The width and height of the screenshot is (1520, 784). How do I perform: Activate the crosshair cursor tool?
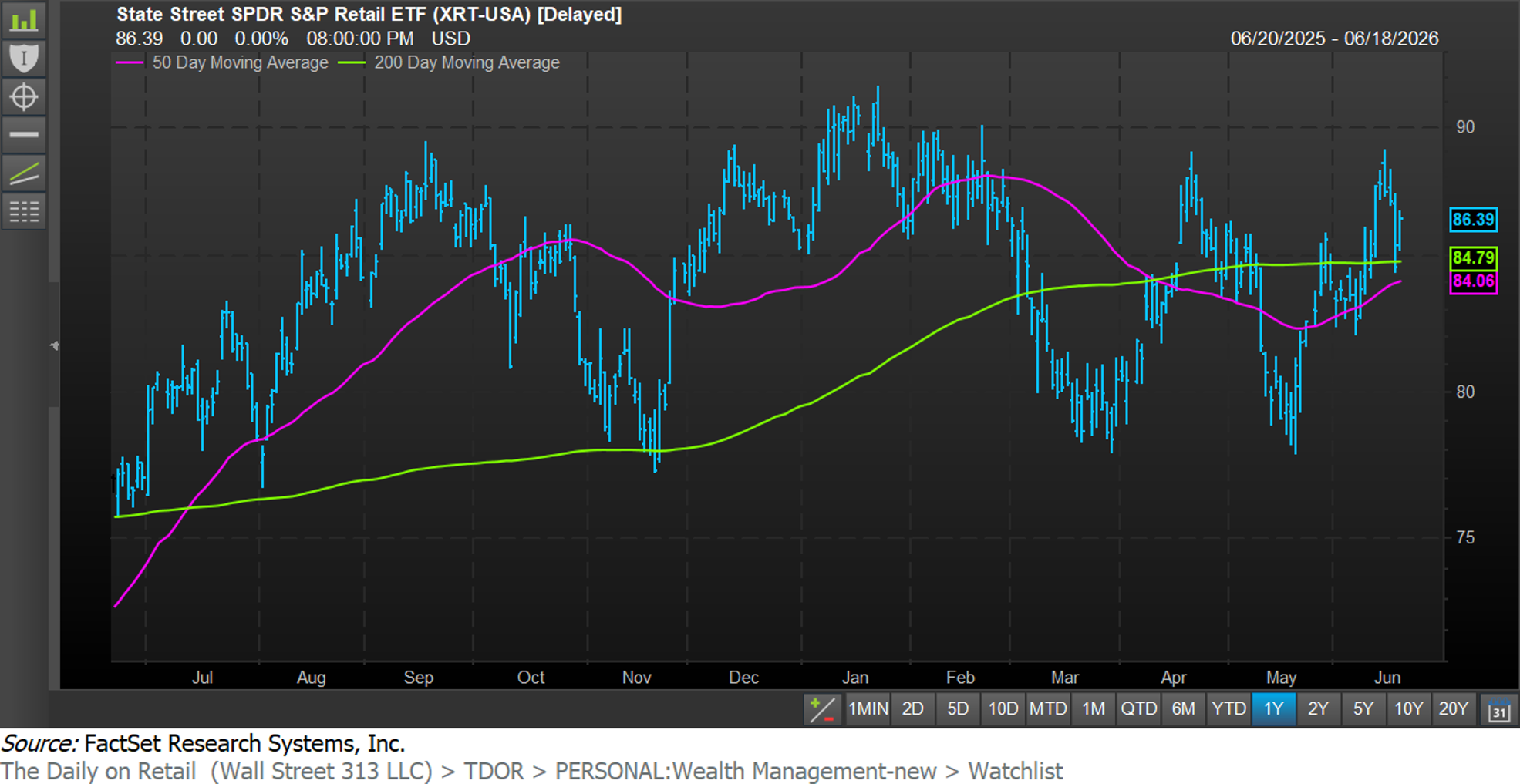24,96
